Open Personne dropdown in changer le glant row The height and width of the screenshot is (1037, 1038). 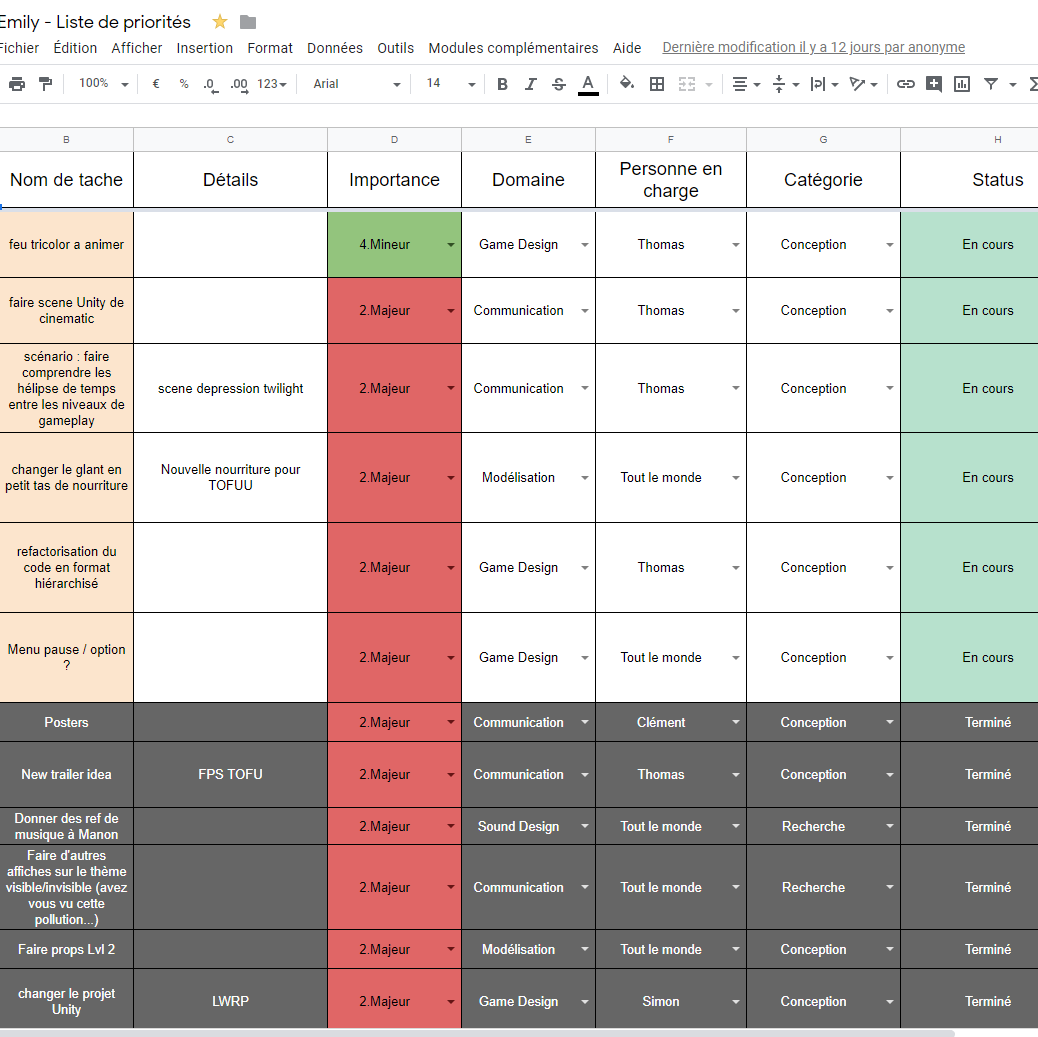735,478
